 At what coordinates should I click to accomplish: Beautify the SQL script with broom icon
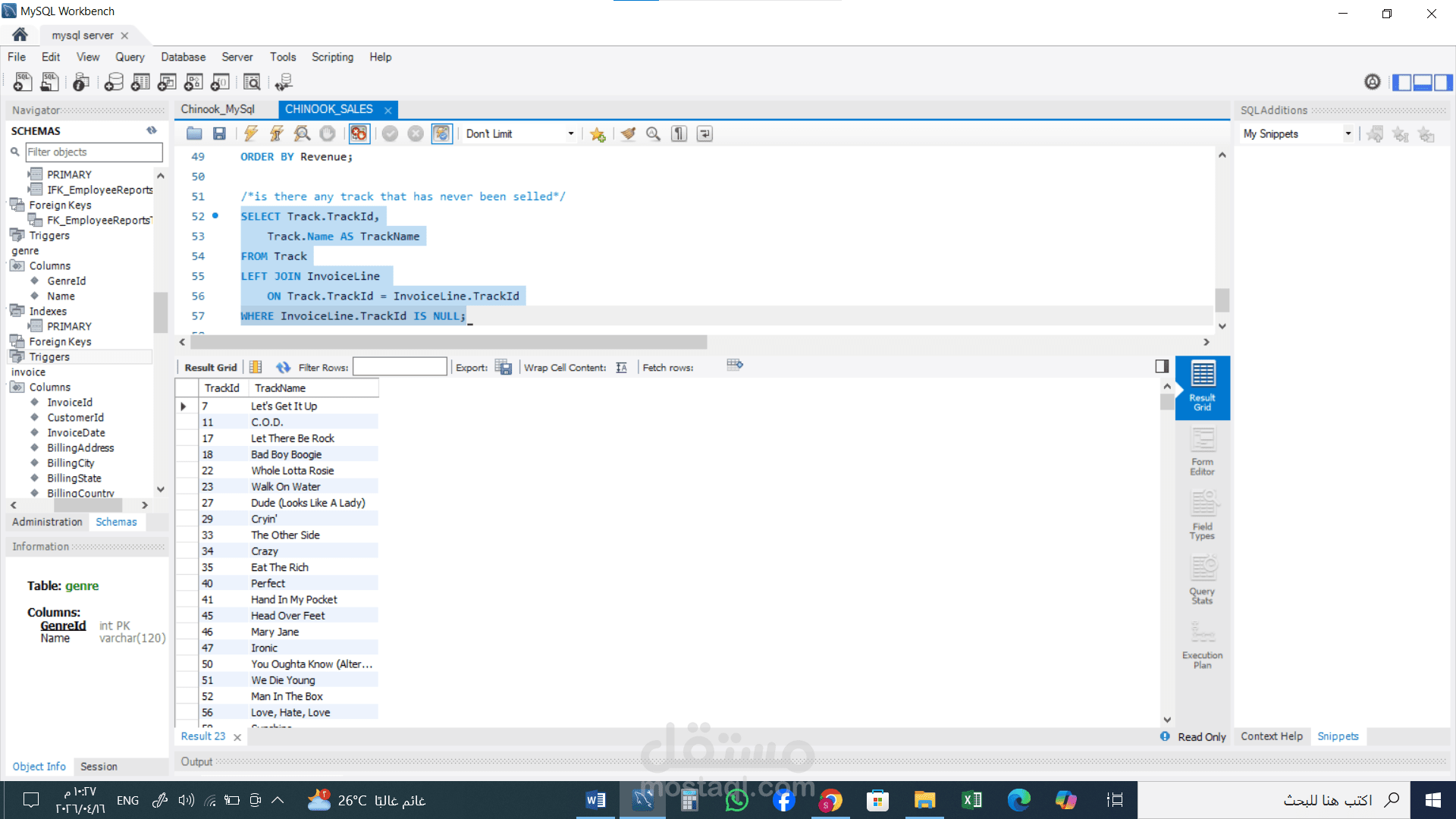pos(628,133)
